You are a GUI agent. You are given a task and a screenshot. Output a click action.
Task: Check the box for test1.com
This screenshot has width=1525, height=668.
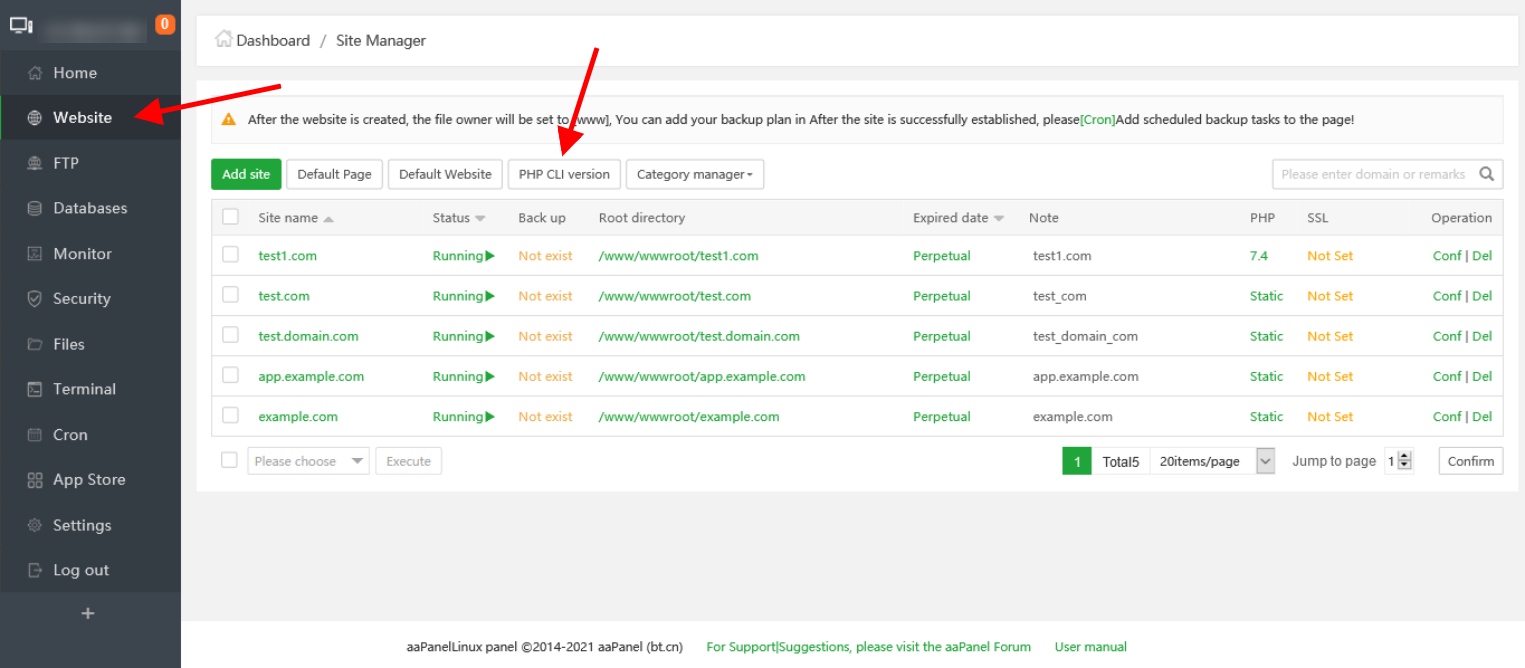231,255
